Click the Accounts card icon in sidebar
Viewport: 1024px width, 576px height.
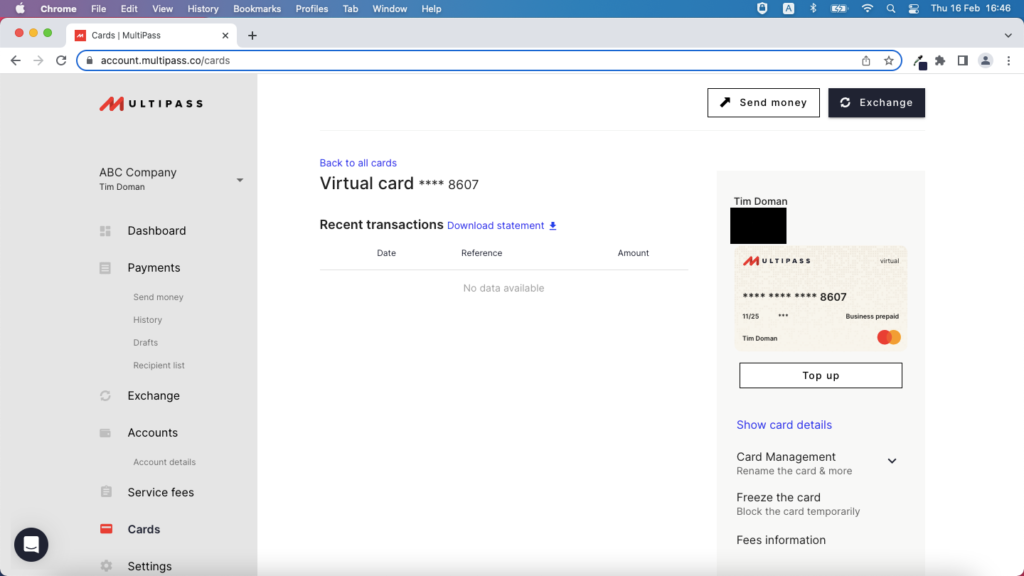click(105, 433)
